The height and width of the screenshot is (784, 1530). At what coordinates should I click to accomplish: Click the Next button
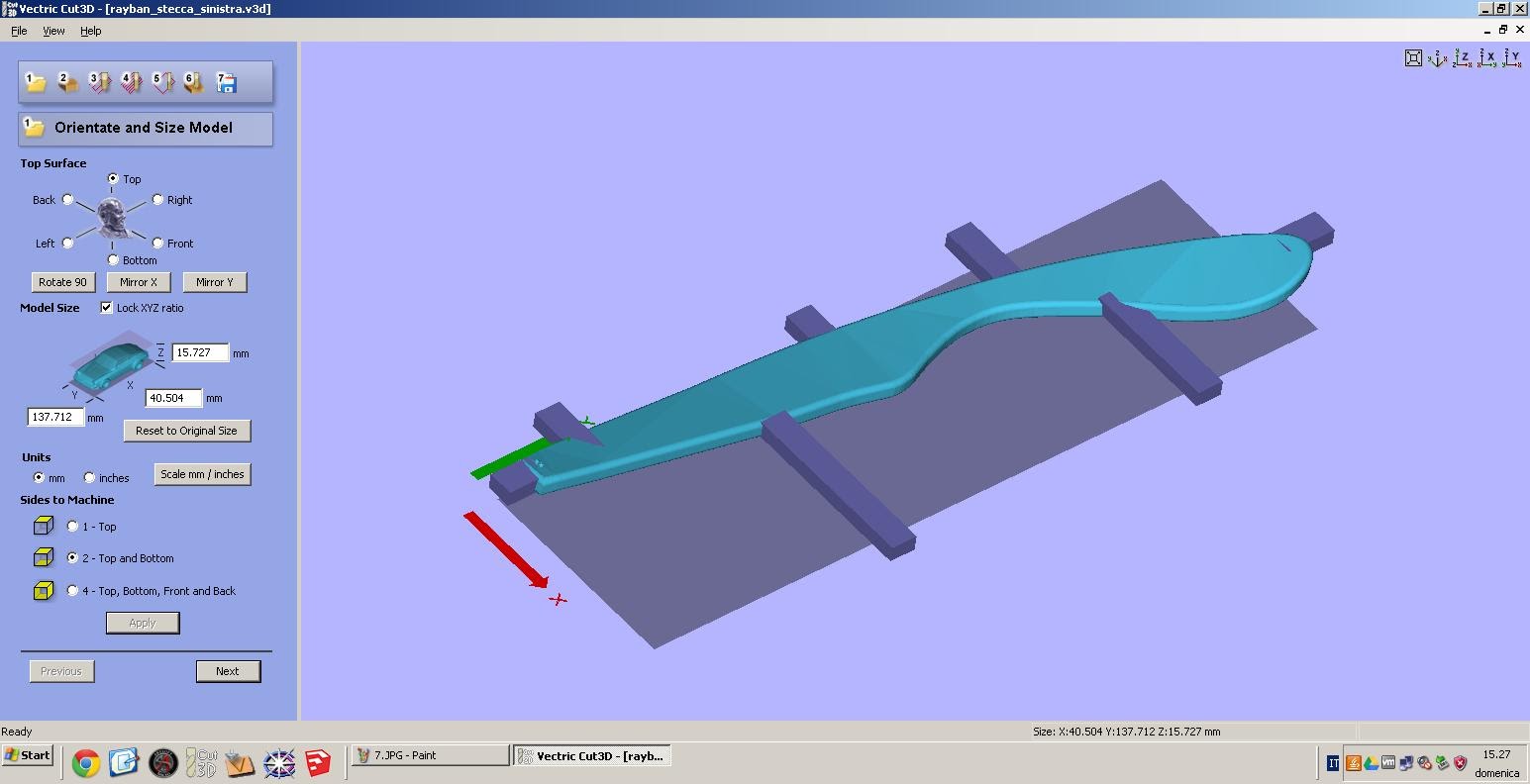click(x=228, y=671)
